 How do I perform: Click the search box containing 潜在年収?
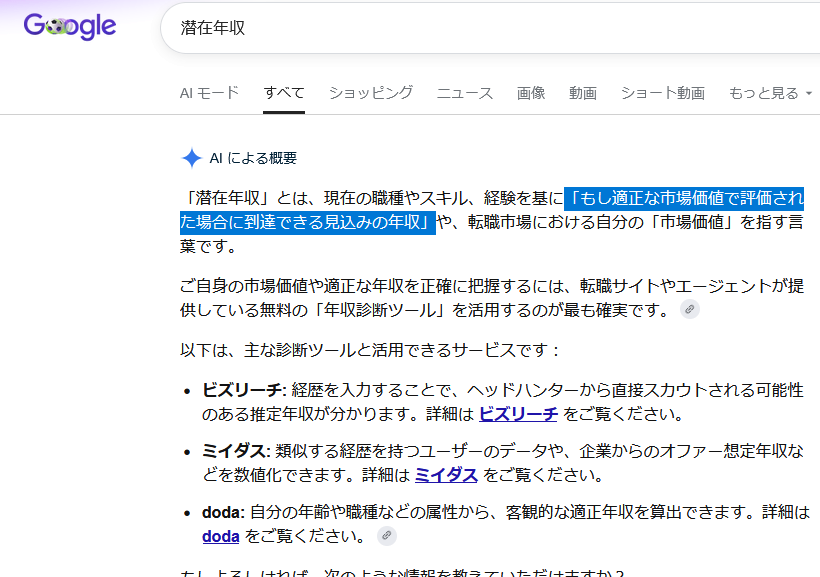[490, 28]
